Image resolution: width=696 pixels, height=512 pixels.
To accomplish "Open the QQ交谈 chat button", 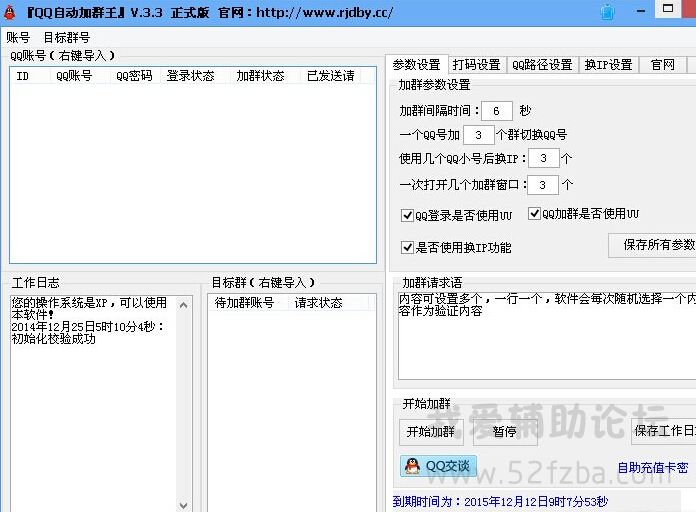I will coord(438,466).
